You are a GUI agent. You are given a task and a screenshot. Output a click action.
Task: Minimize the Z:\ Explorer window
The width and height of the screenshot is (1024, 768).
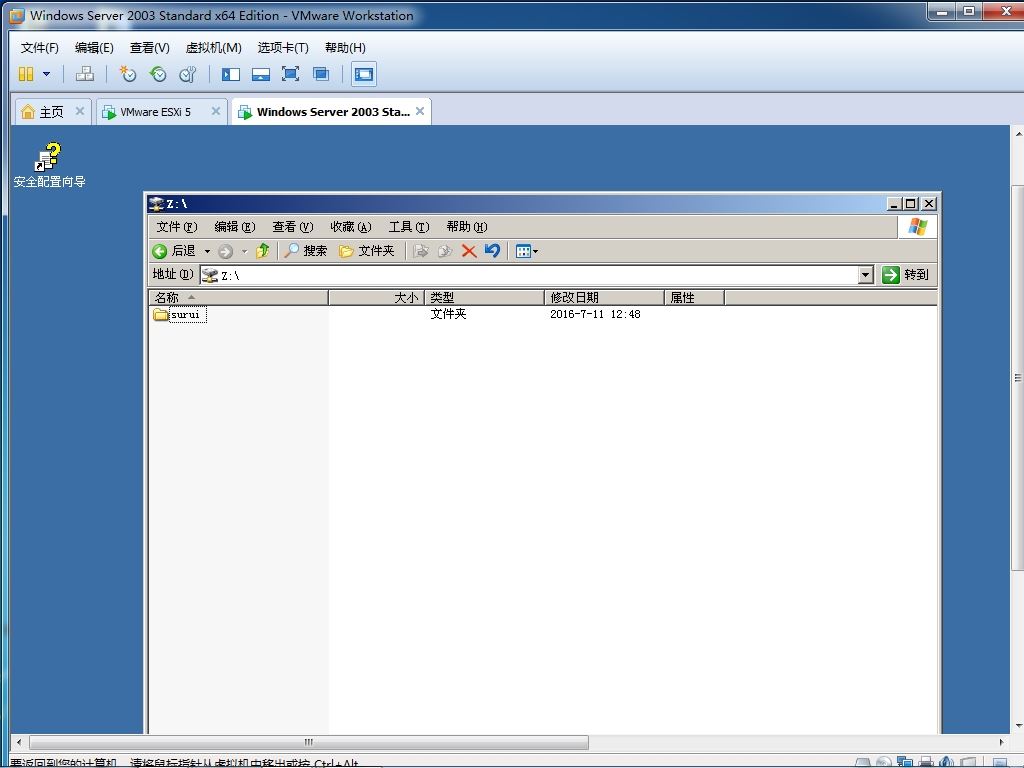point(895,204)
